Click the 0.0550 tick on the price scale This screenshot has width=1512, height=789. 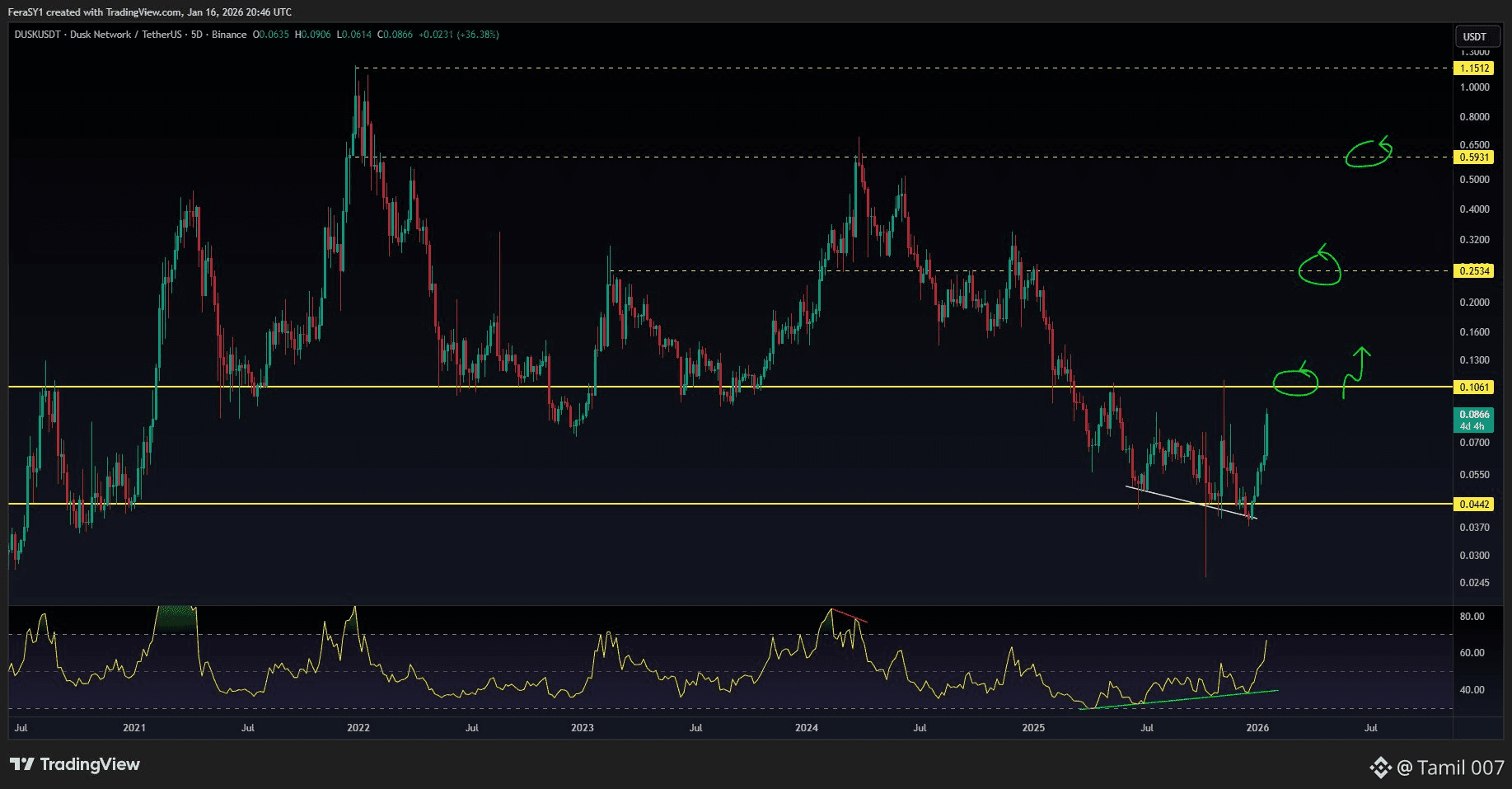(1474, 475)
